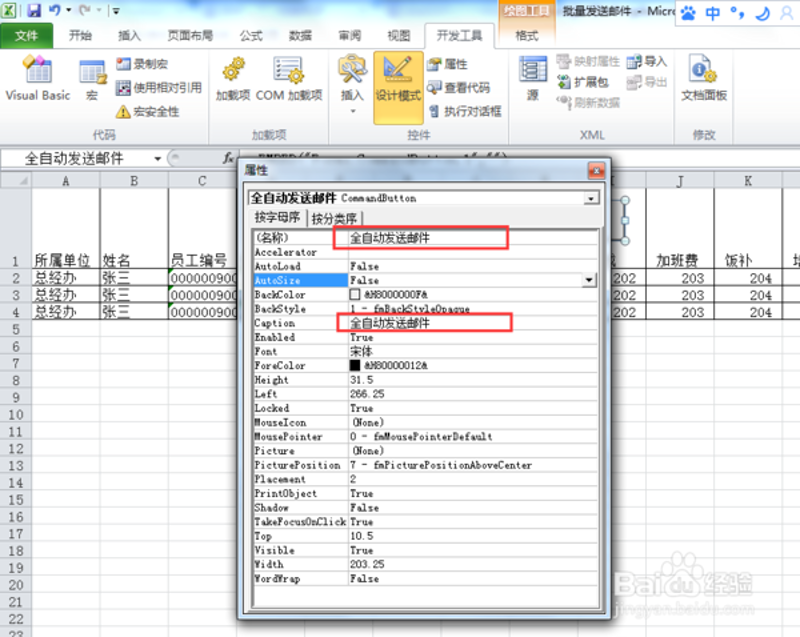Switch to 按分类序 categorized tab

pos(334,219)
